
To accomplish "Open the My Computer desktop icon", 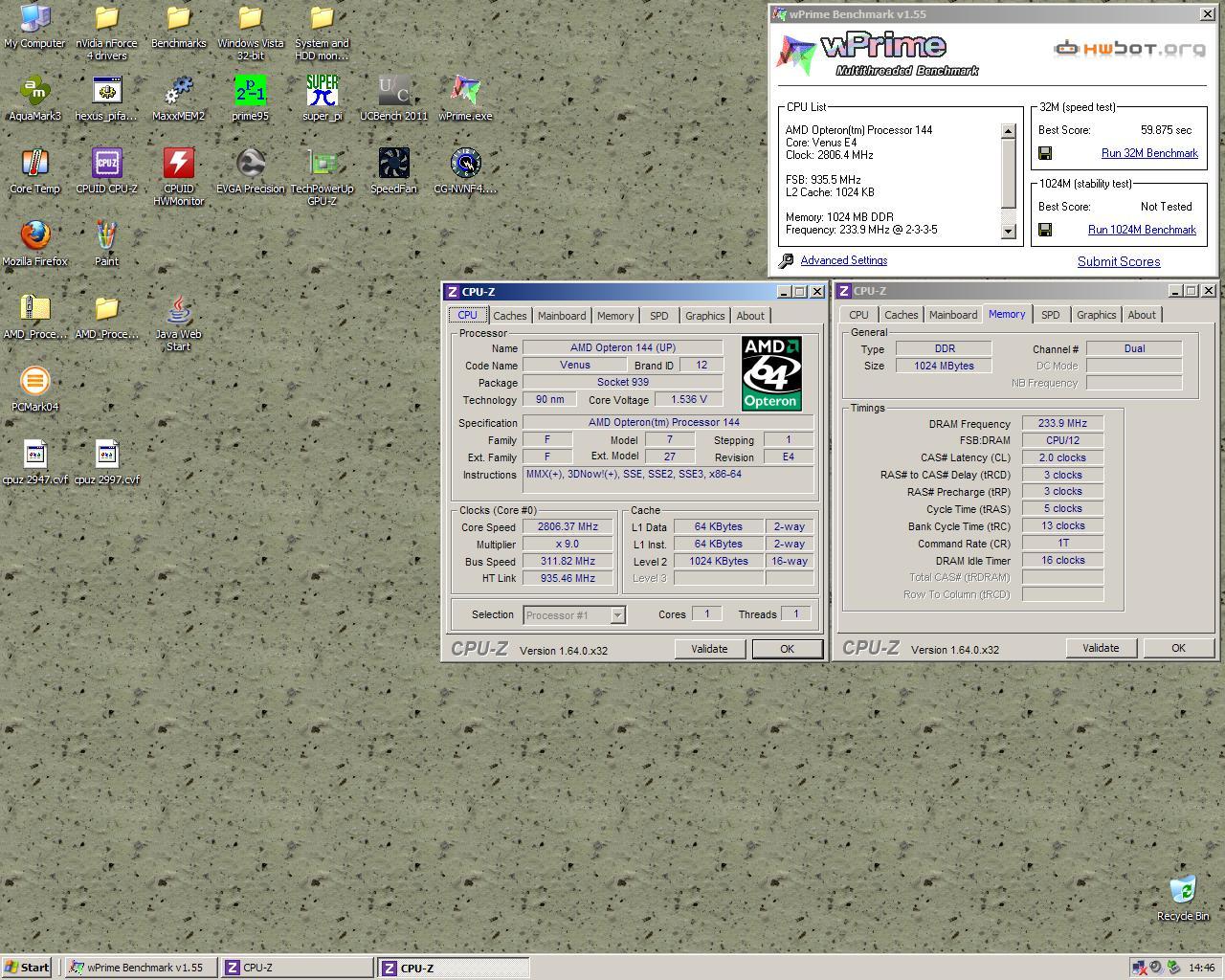I will tap(34, 26).
